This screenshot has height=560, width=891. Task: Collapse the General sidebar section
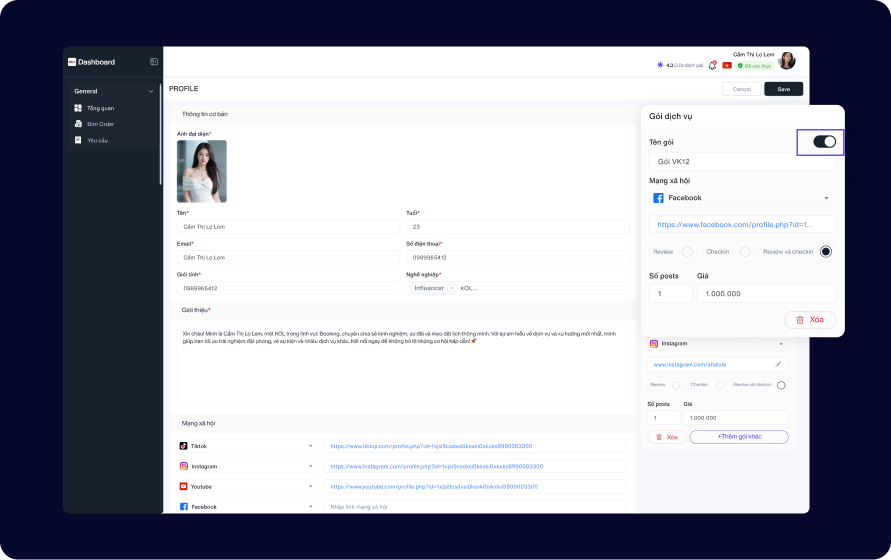tap(151, 91)
